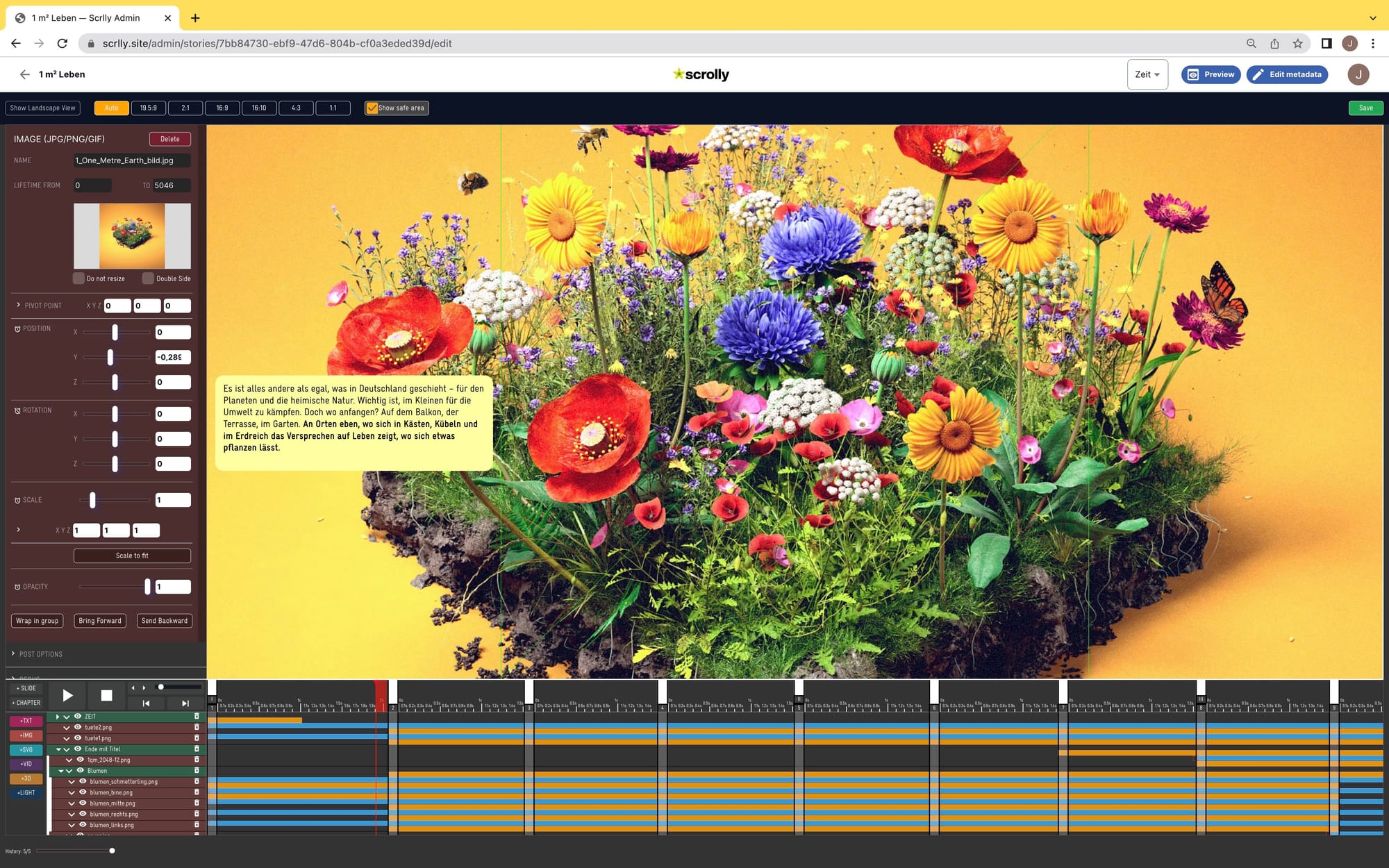Click the Edit metadata button
1389x868 pixels.
click(x=1287, y=74)
